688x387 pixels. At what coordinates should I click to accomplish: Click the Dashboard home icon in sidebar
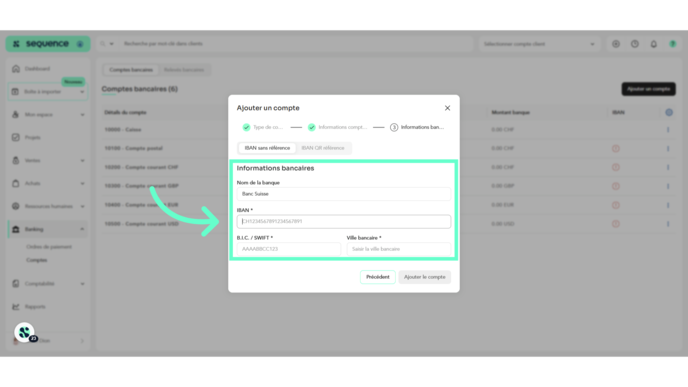pyautogui.click(x=16, y=69)
